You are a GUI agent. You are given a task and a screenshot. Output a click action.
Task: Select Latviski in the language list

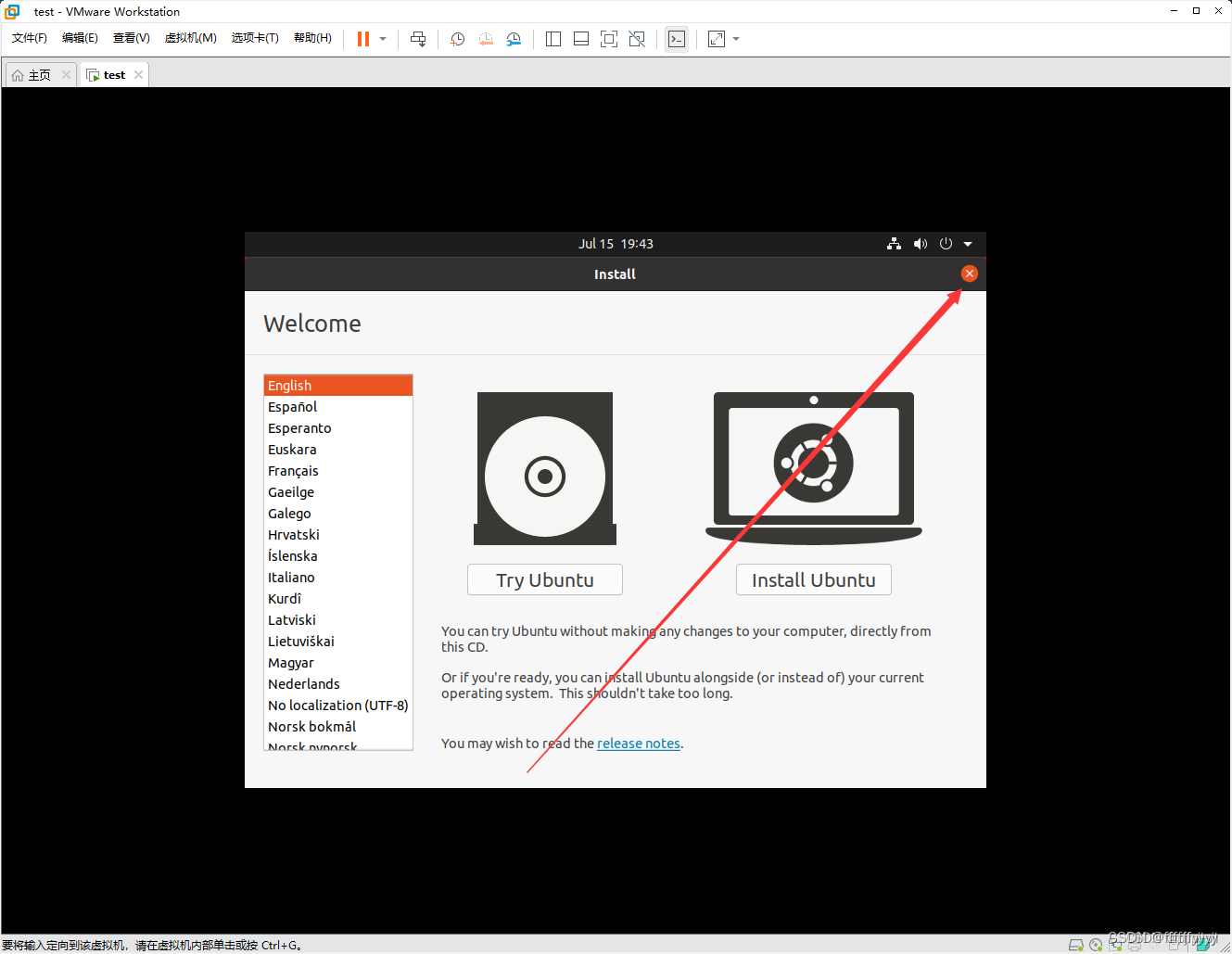[x=338, y=620]
